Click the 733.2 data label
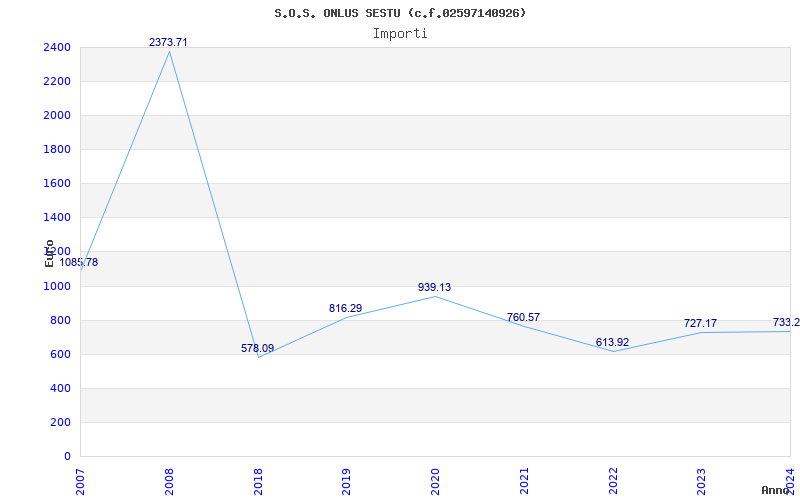The image size is (800, 500). pos(786,322)
